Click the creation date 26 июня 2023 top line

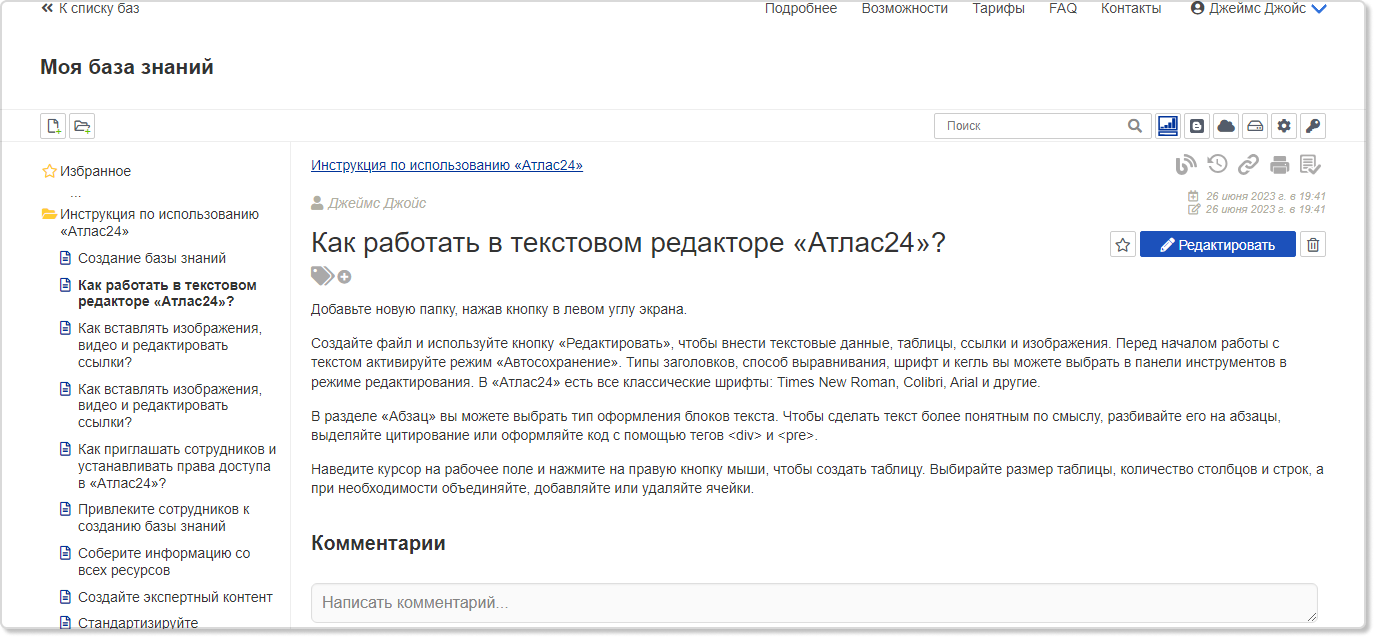pyautogui.click(x=1266, y=196)
